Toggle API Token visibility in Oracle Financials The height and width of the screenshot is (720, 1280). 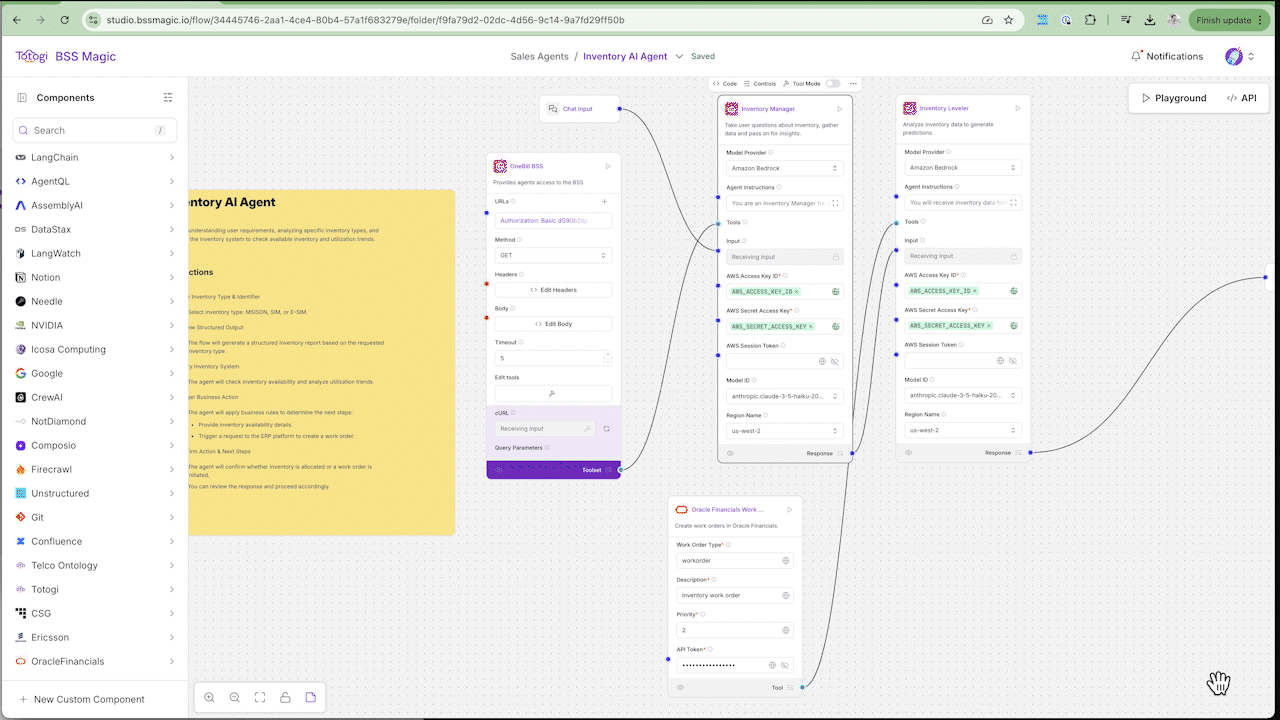pos(785,665)
